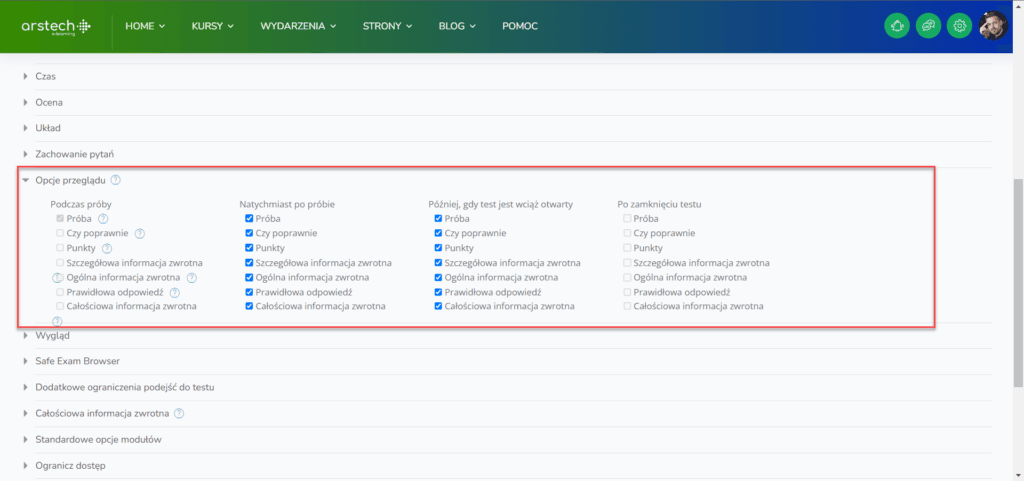Uncheck Całościowa informacja zwrotna under Natychmiast po próbie
The height and width of the screenshot is (481, 1024).
coord(249,305)
